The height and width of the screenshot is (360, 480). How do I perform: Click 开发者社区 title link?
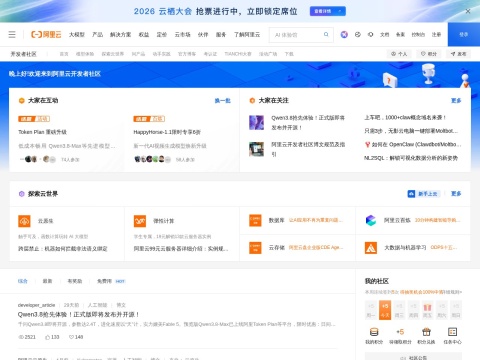point(23,54)
